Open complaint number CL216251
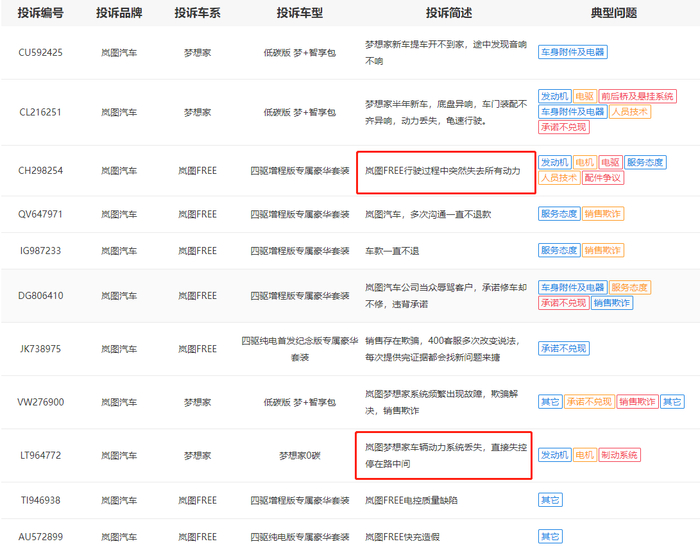The height and width of the screenshot is (553, 700). click(41, 112)
